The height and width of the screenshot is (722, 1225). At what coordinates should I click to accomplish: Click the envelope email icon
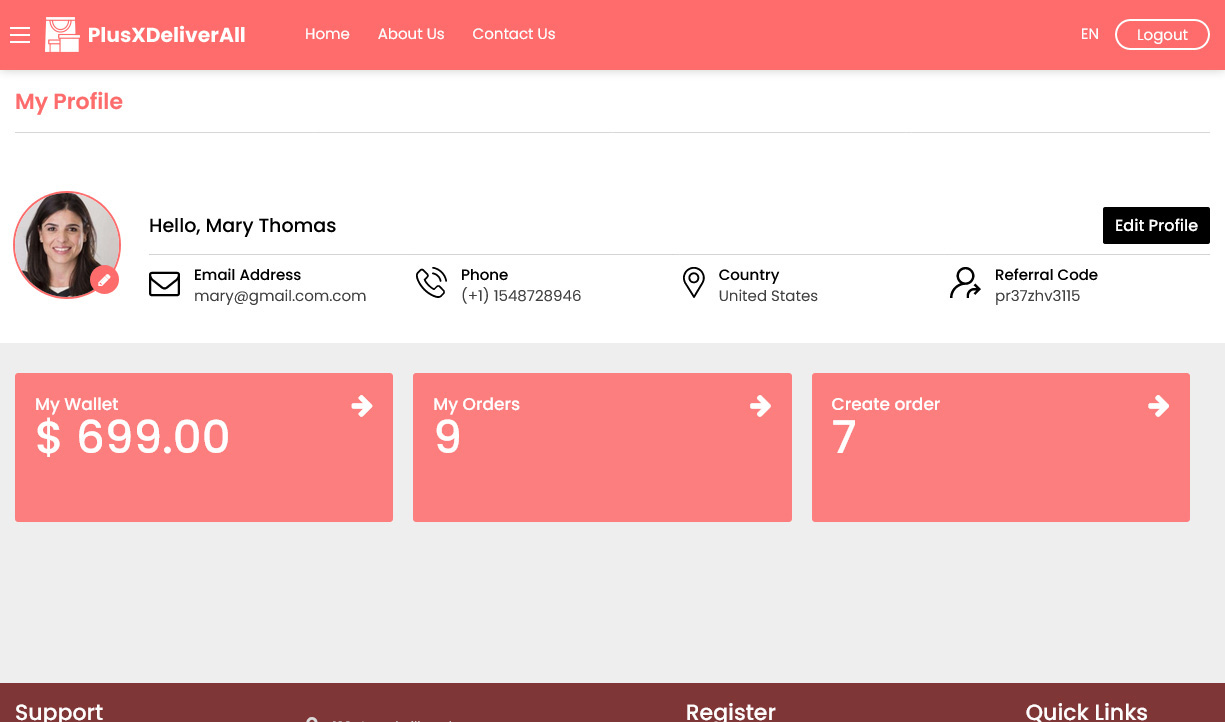164,284
